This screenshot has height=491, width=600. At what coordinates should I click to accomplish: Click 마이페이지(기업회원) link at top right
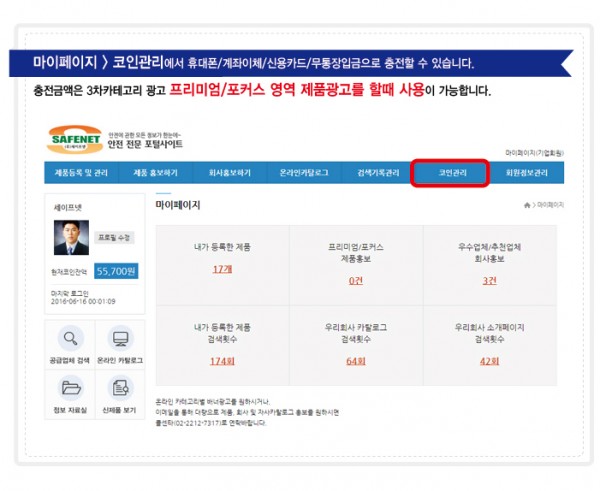tap(534, 152)
